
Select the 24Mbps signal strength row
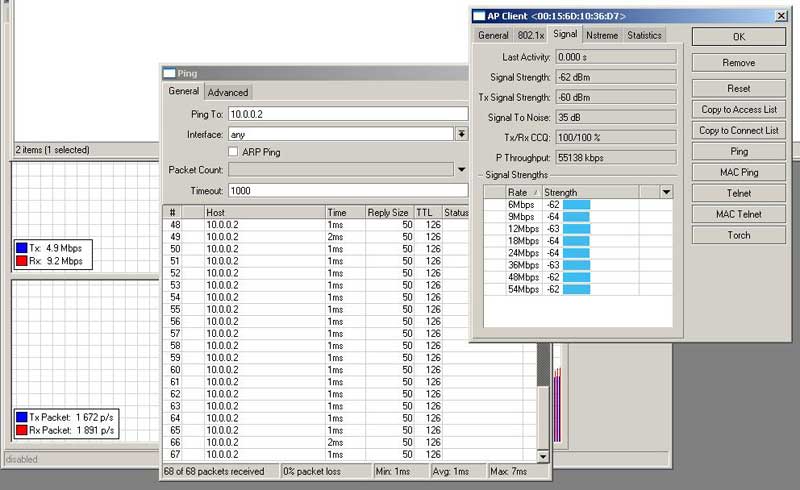pyautogui.click(x=578, y=253)
